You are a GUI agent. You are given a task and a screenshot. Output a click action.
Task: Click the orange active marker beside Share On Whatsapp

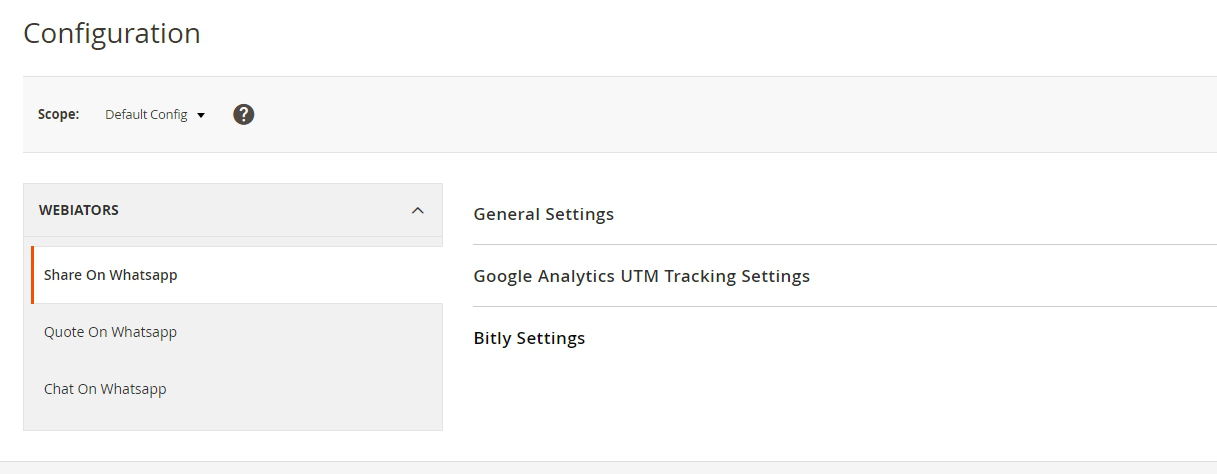click(32, 275)
